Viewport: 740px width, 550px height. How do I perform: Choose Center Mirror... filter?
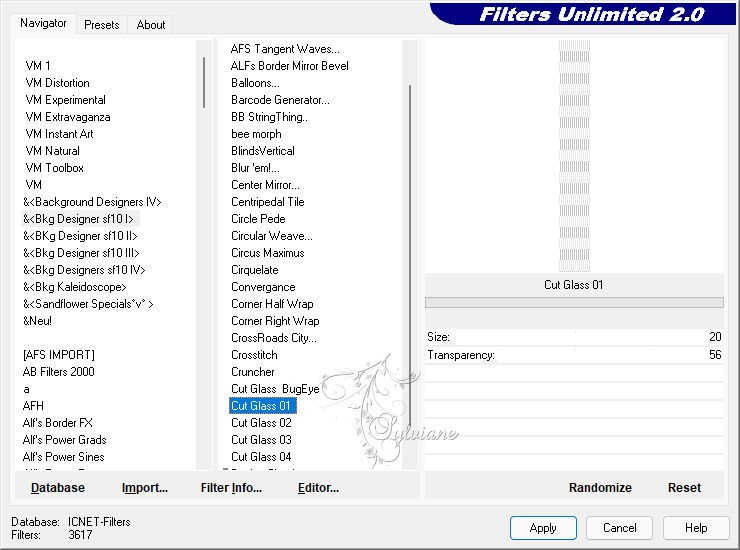pos(265,185)
